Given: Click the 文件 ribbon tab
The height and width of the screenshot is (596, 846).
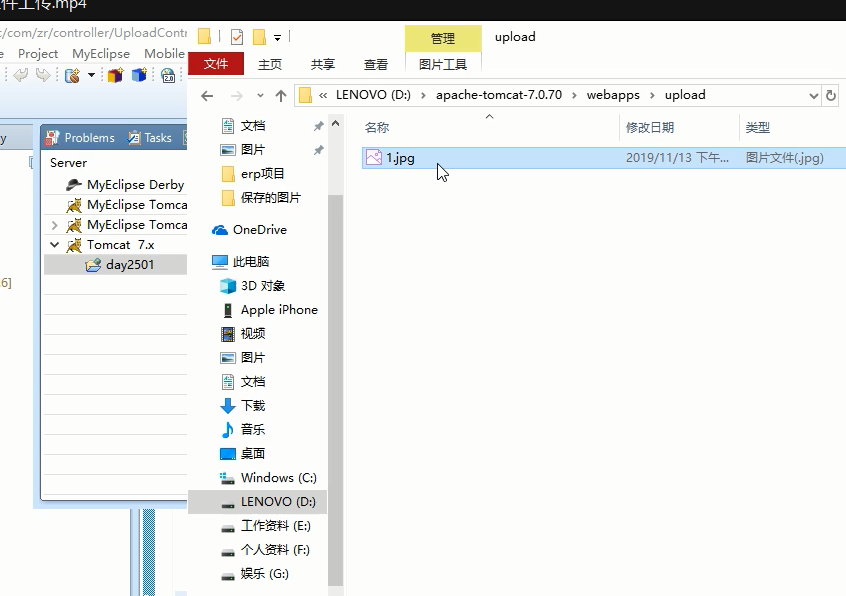Looking at the screenshot, I should (x=216, y=64).
